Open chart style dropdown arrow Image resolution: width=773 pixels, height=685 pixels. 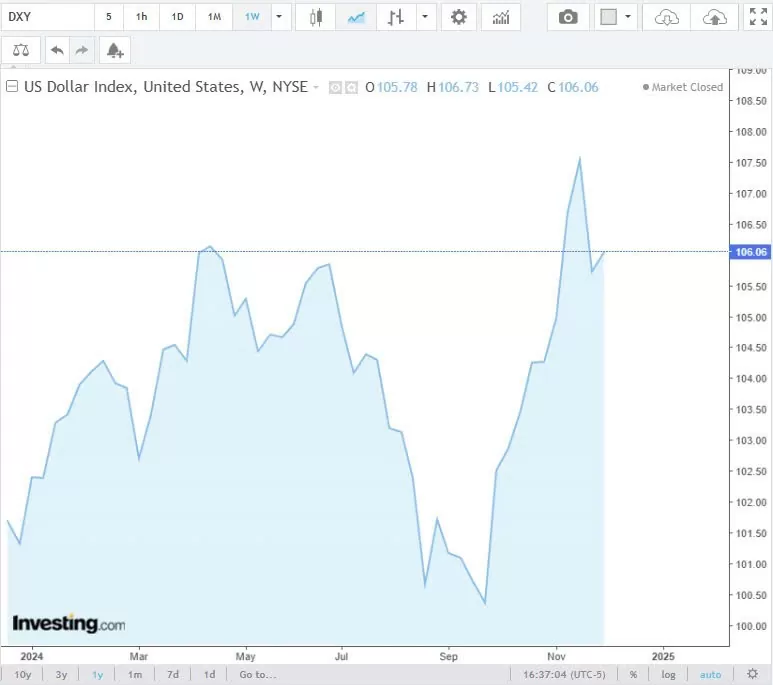coord(425,17)
